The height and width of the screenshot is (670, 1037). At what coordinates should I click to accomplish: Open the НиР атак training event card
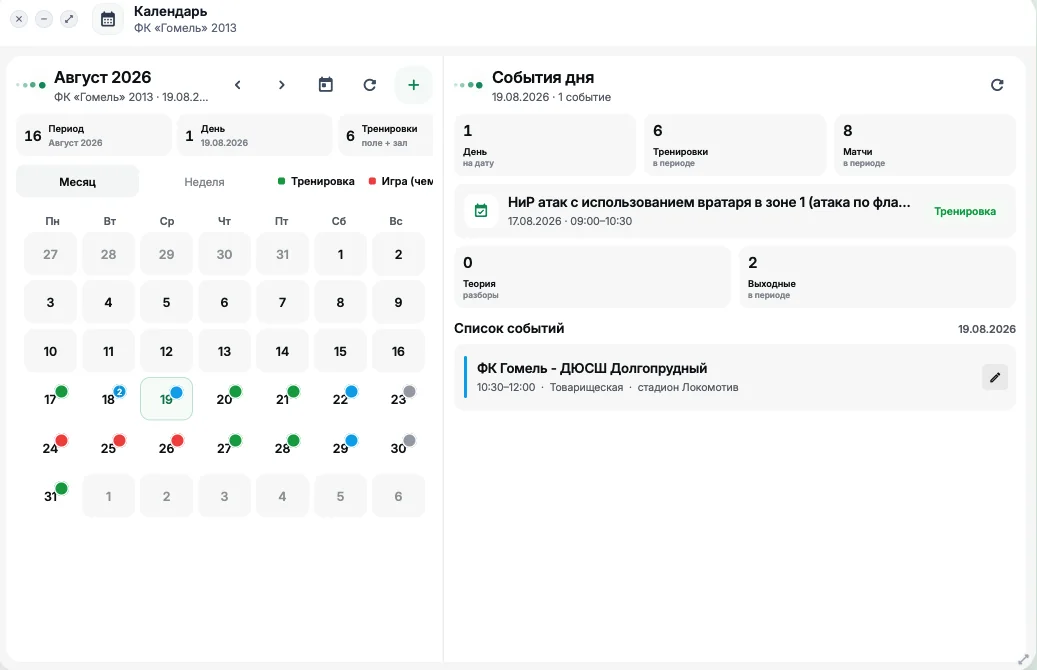click(735, 211)
